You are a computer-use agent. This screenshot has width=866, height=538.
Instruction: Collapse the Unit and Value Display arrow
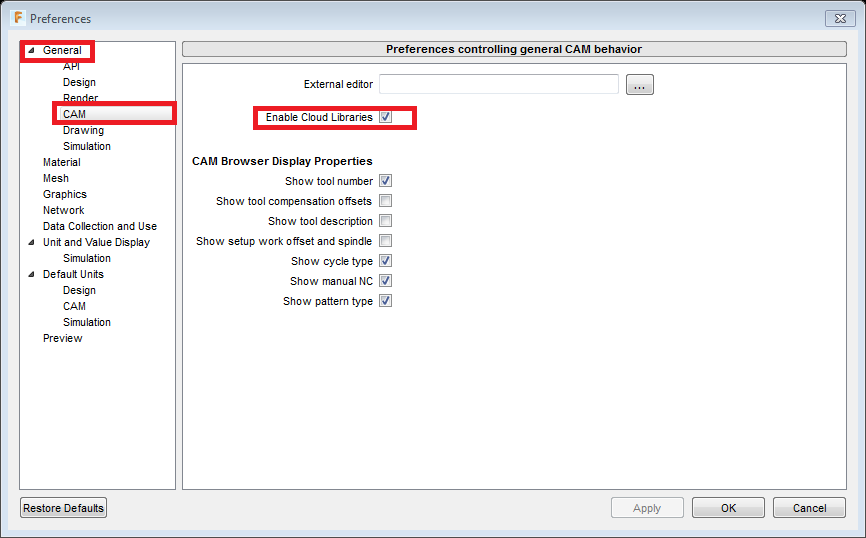tap(31, 242)
